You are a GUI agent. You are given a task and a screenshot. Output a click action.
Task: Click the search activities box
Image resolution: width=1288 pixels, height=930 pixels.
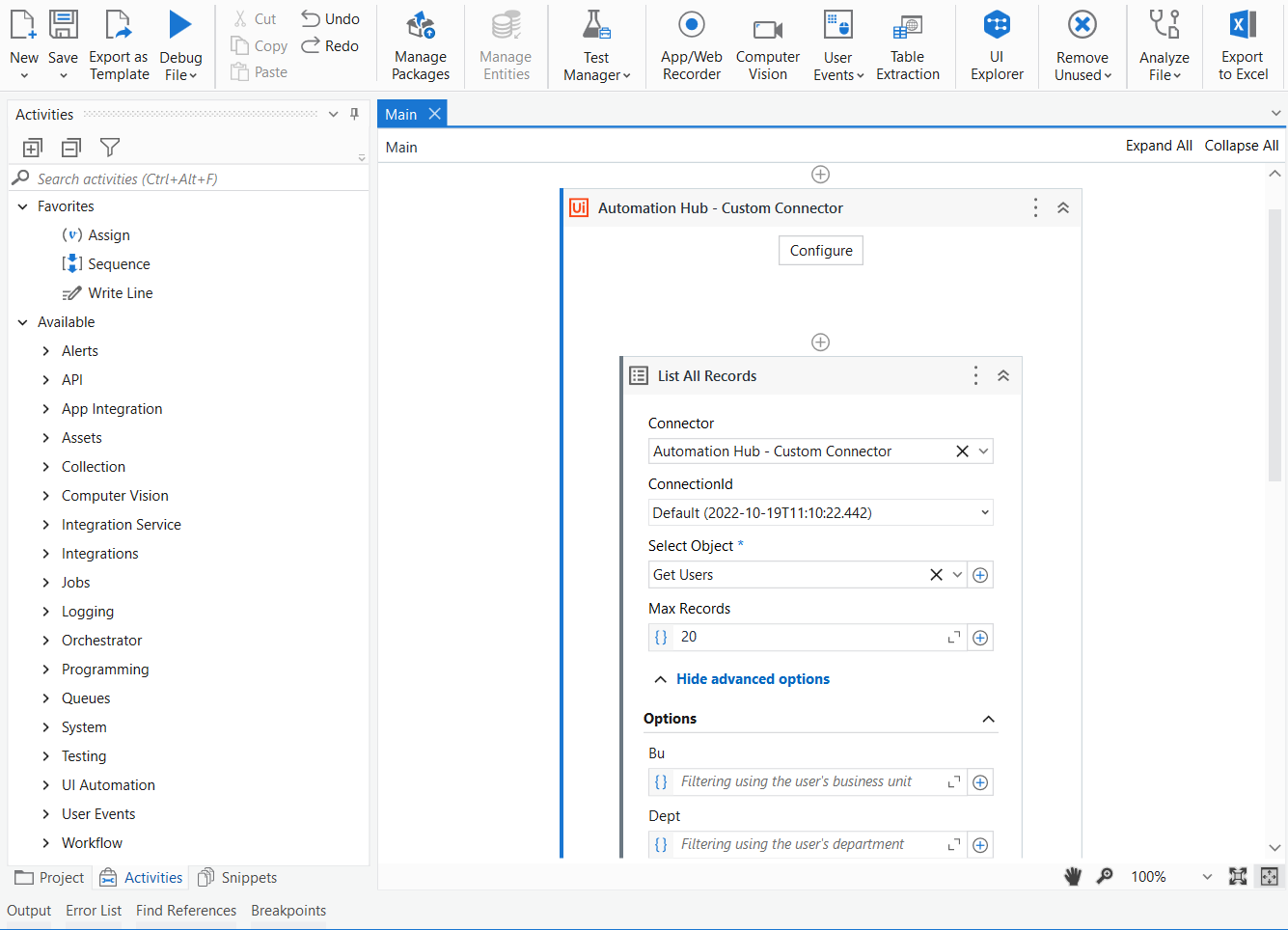point(188,178)
